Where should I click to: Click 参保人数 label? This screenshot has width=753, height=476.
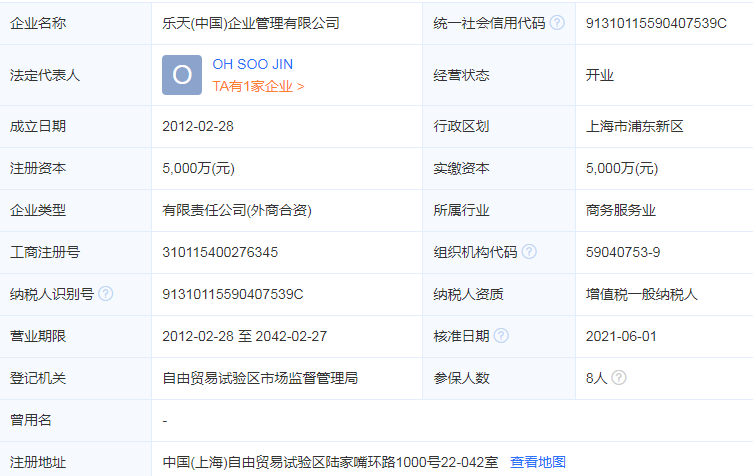coord(461,378)
